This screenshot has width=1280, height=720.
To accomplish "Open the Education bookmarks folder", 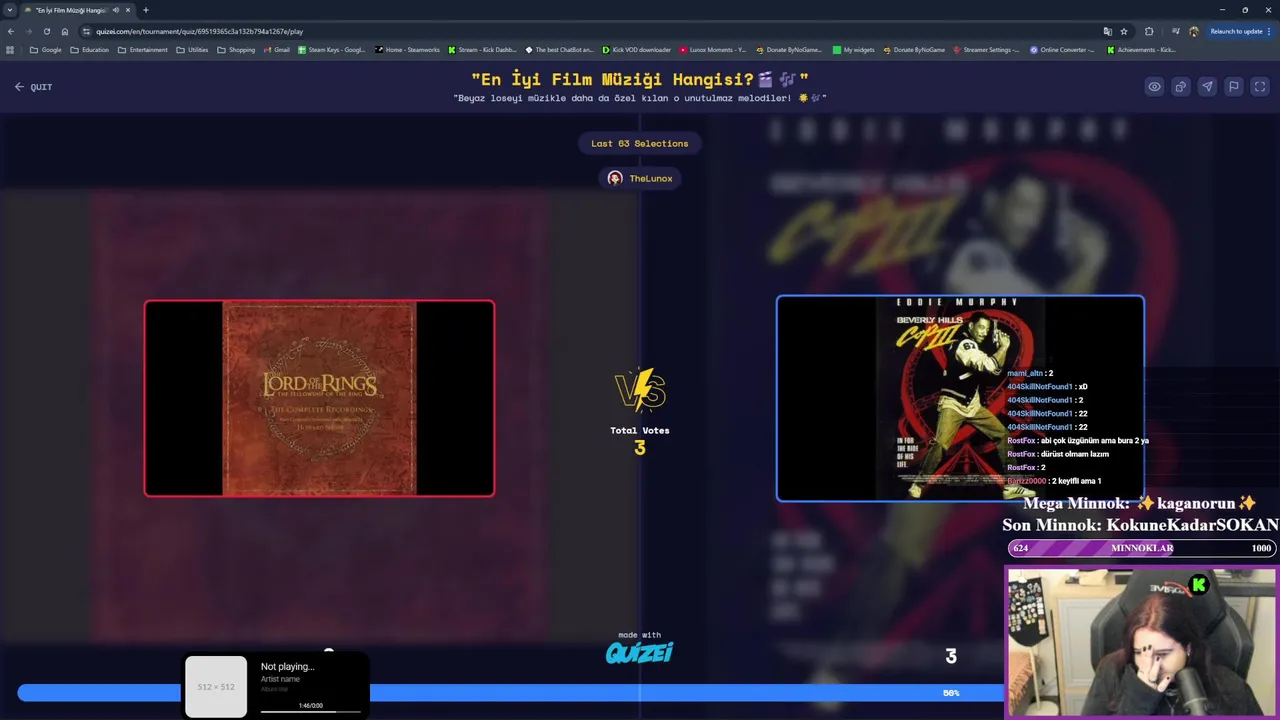I will (89, 50).
